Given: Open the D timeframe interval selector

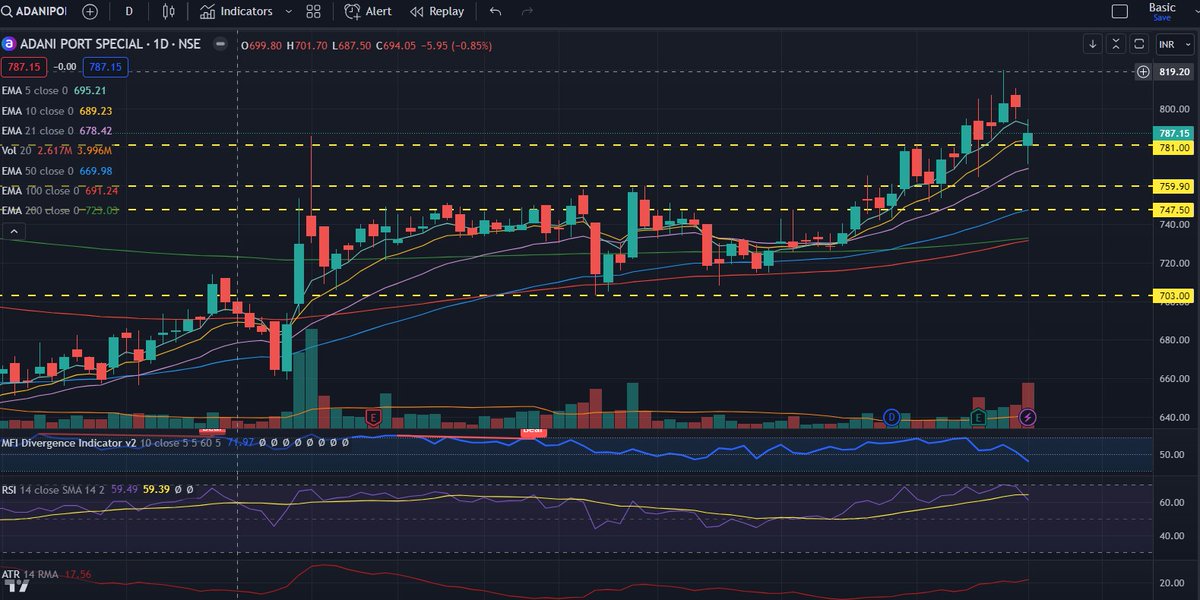Looking at the screenshot, I should [x=129, y=11].
